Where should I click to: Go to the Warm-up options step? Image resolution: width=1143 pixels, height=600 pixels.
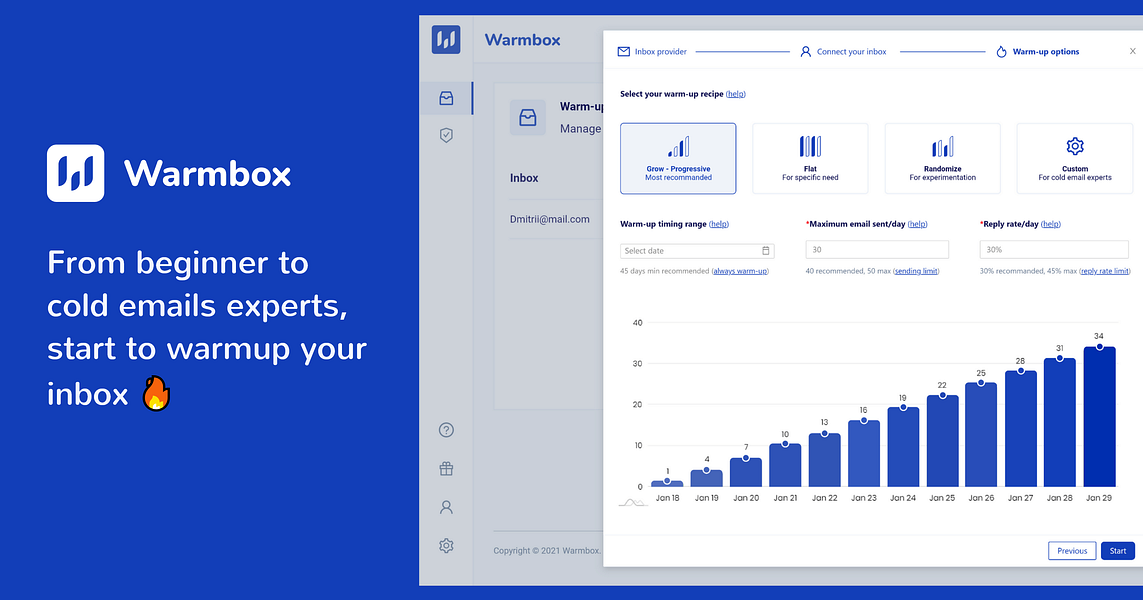coord(1044,51)
